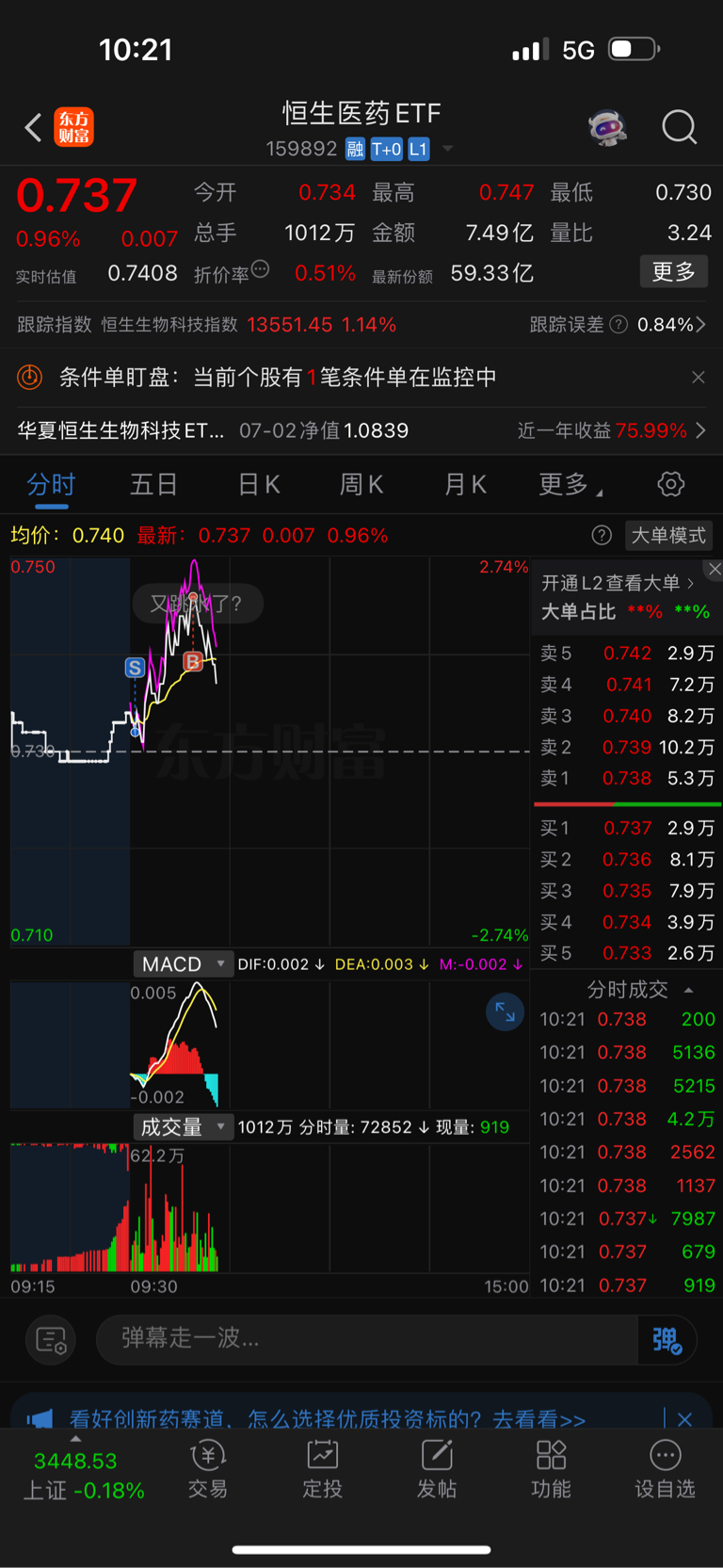Open the 交易 trade icon
Screen dimensions: 723x1568
tap(208, 1469)
